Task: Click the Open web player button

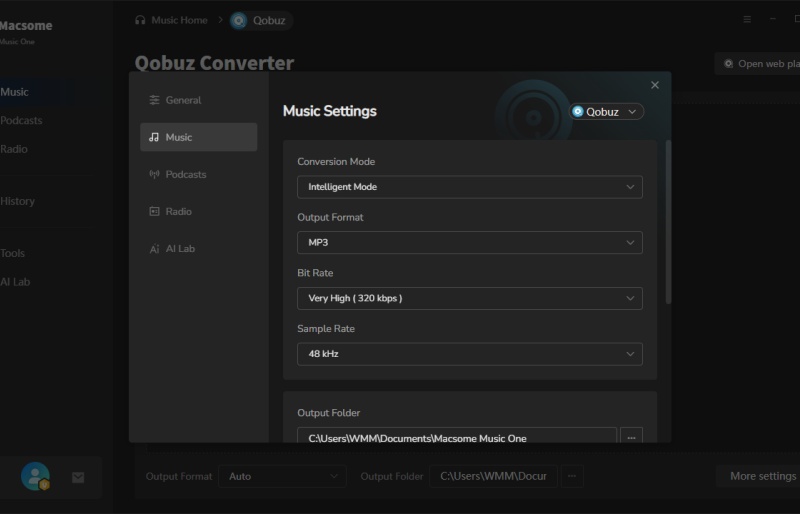Action: coord(759,64)
